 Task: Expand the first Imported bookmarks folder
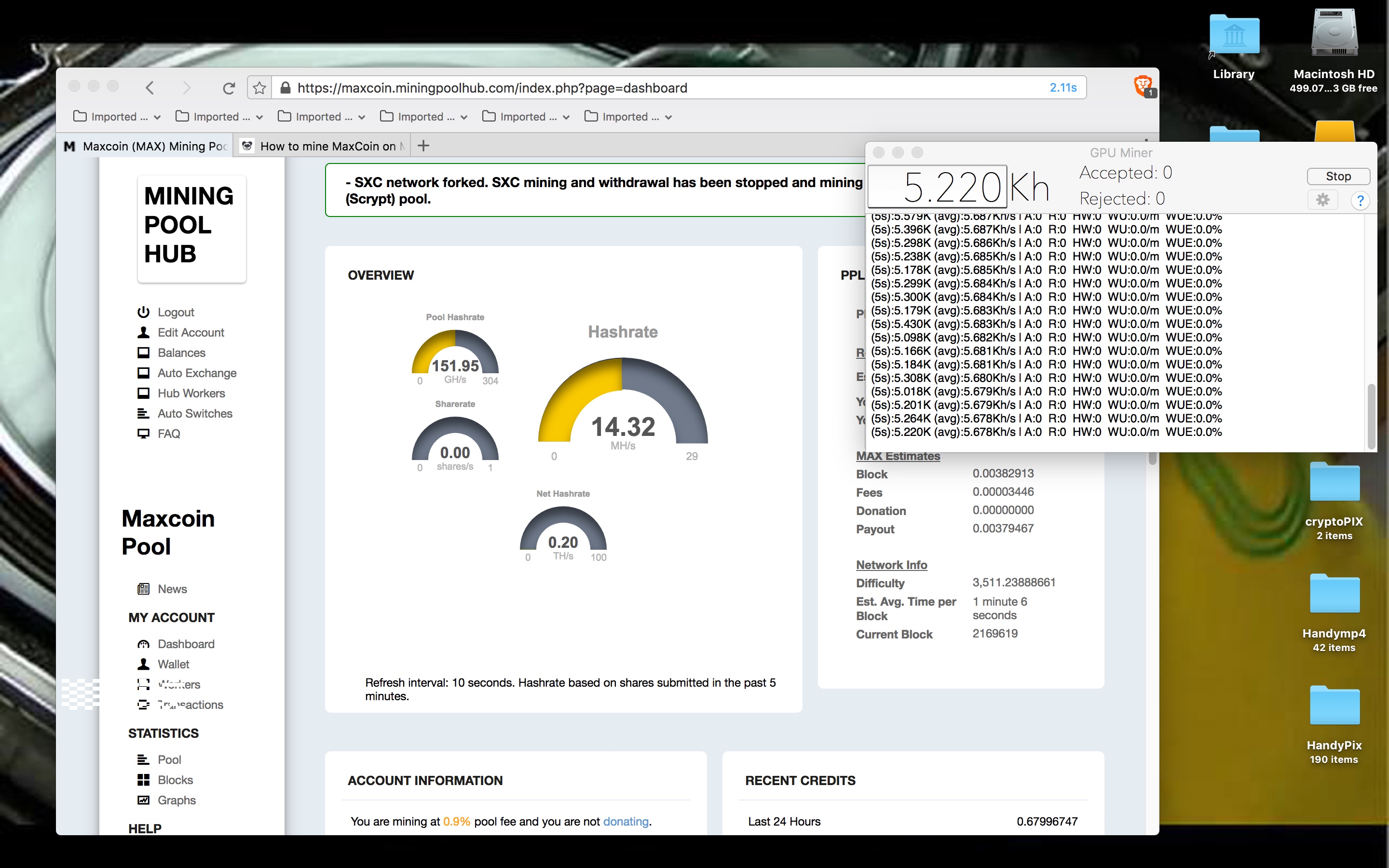[117, 117]
